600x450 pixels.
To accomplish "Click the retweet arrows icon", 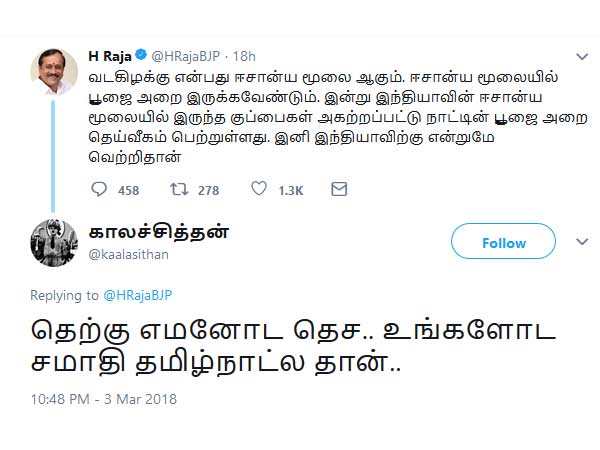I will point(178,188).
